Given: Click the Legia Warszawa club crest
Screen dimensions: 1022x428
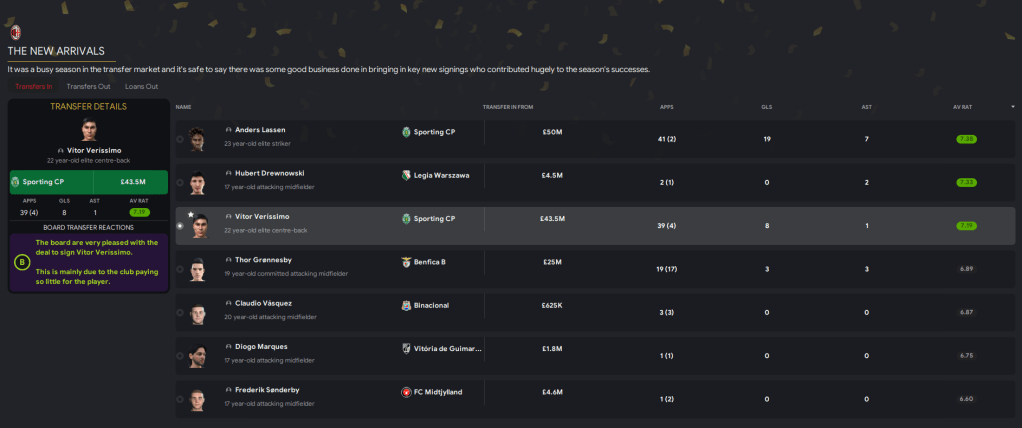Looking at the screenshot, I should point(406,175).
